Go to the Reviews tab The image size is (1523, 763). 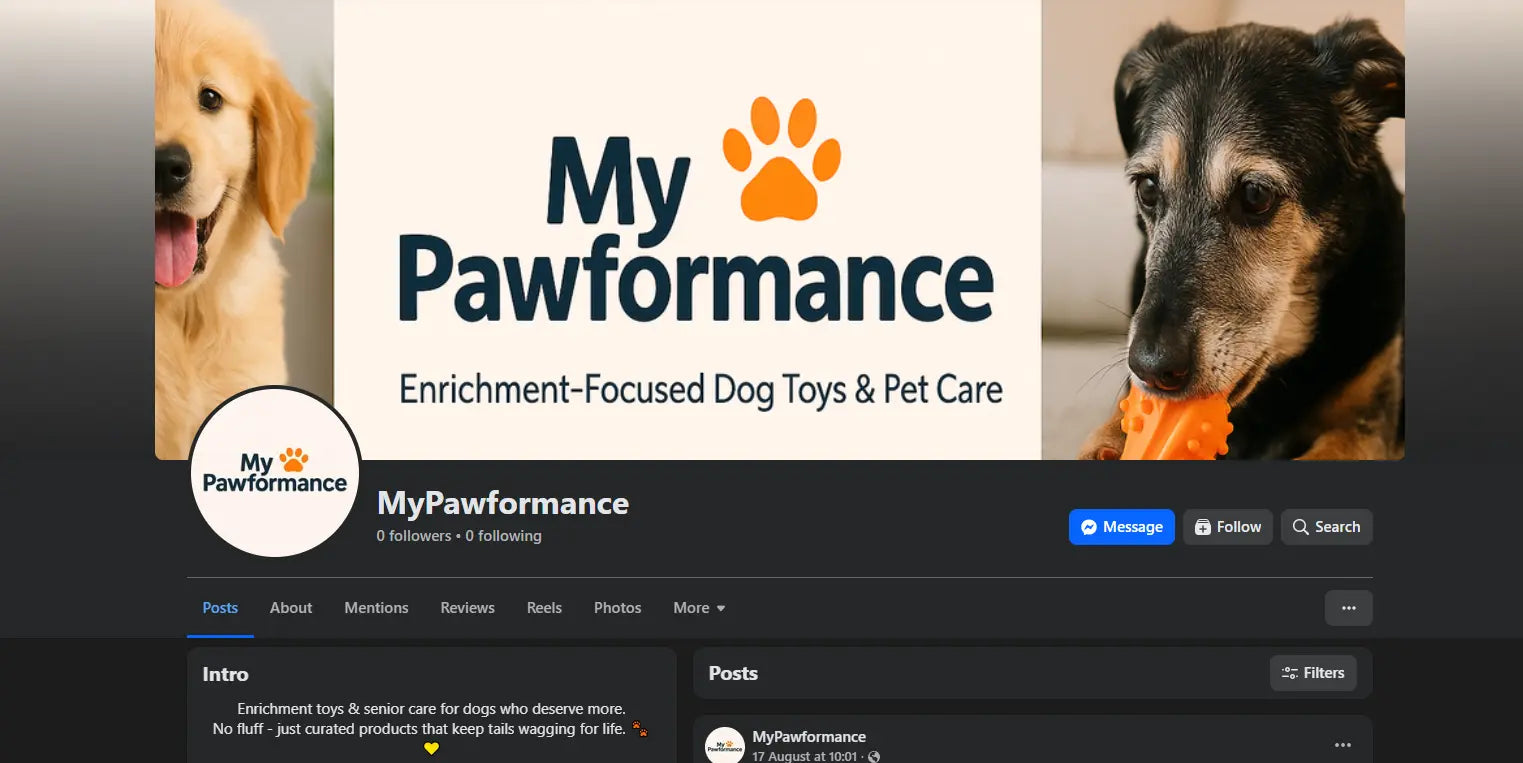tap(467, 608)
